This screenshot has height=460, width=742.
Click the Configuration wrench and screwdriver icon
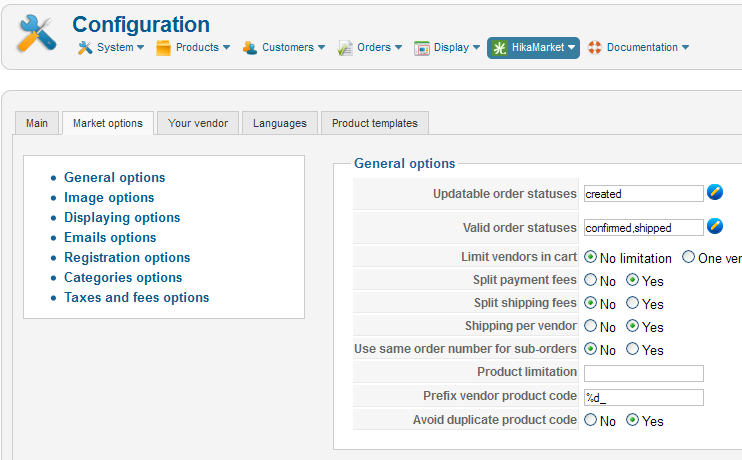[37, 36]
